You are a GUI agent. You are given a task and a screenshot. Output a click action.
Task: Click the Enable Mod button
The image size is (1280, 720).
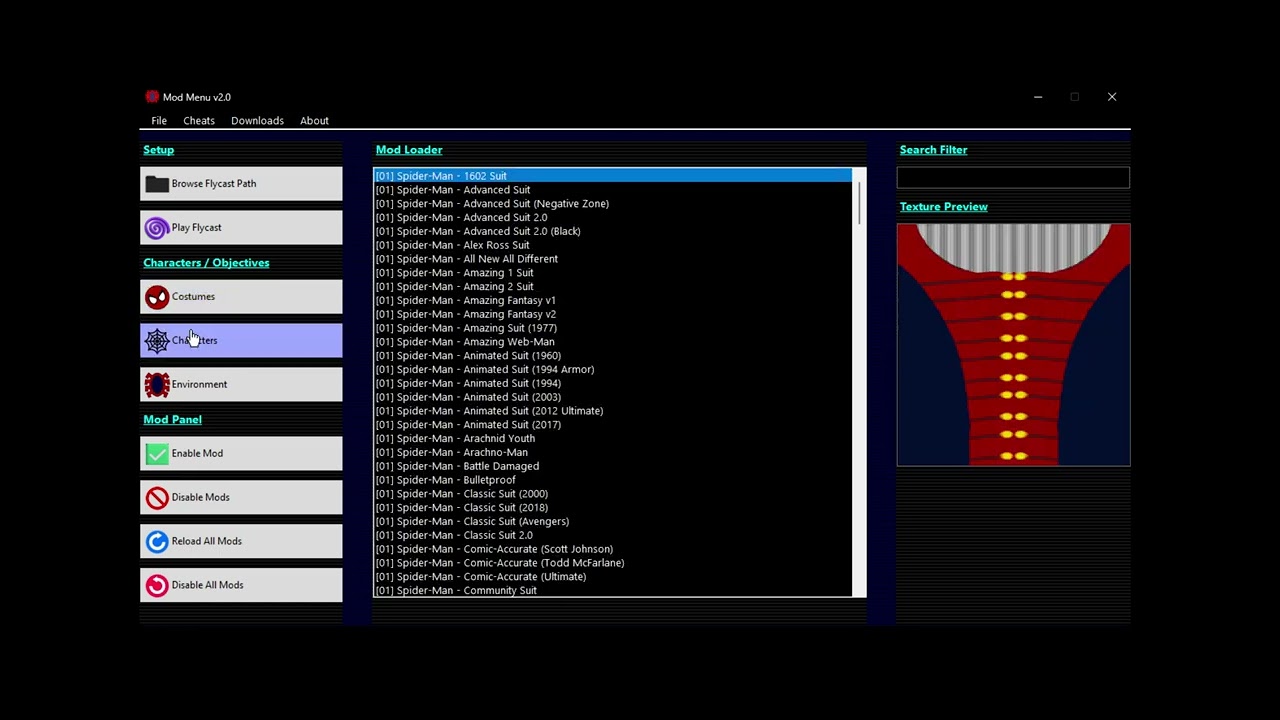coord(241,454)
